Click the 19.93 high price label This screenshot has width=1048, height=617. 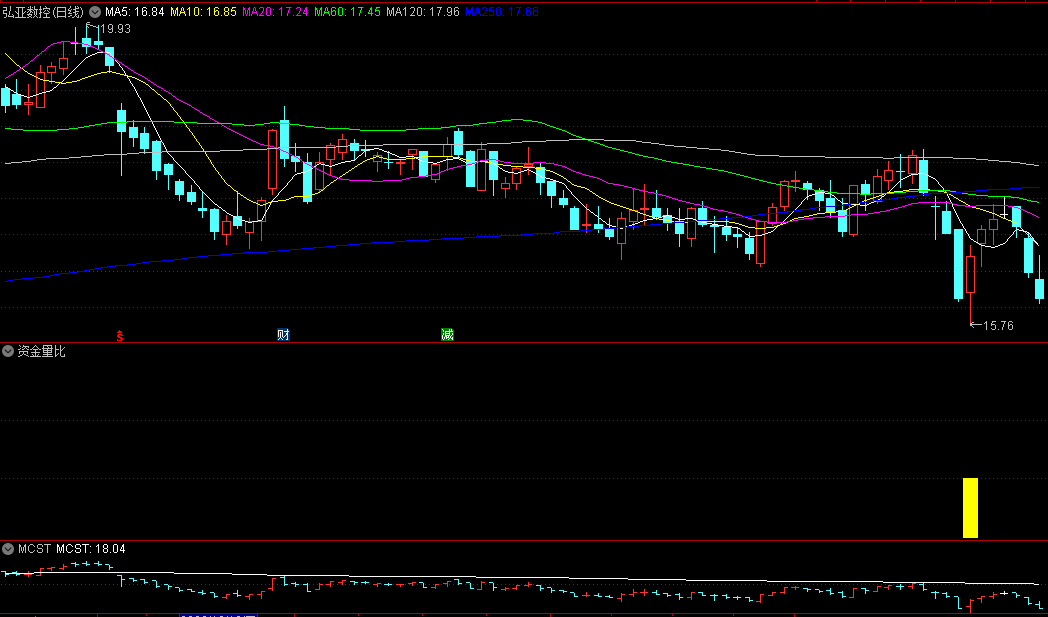pos(115,29)
